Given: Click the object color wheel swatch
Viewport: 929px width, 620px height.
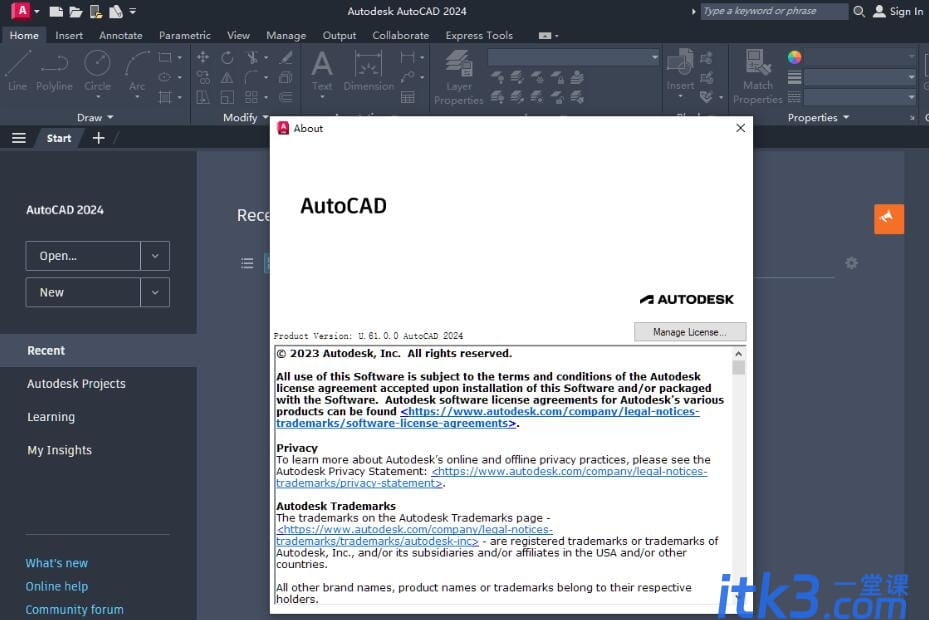Looking at the screenshot, I should click(795, 57).
